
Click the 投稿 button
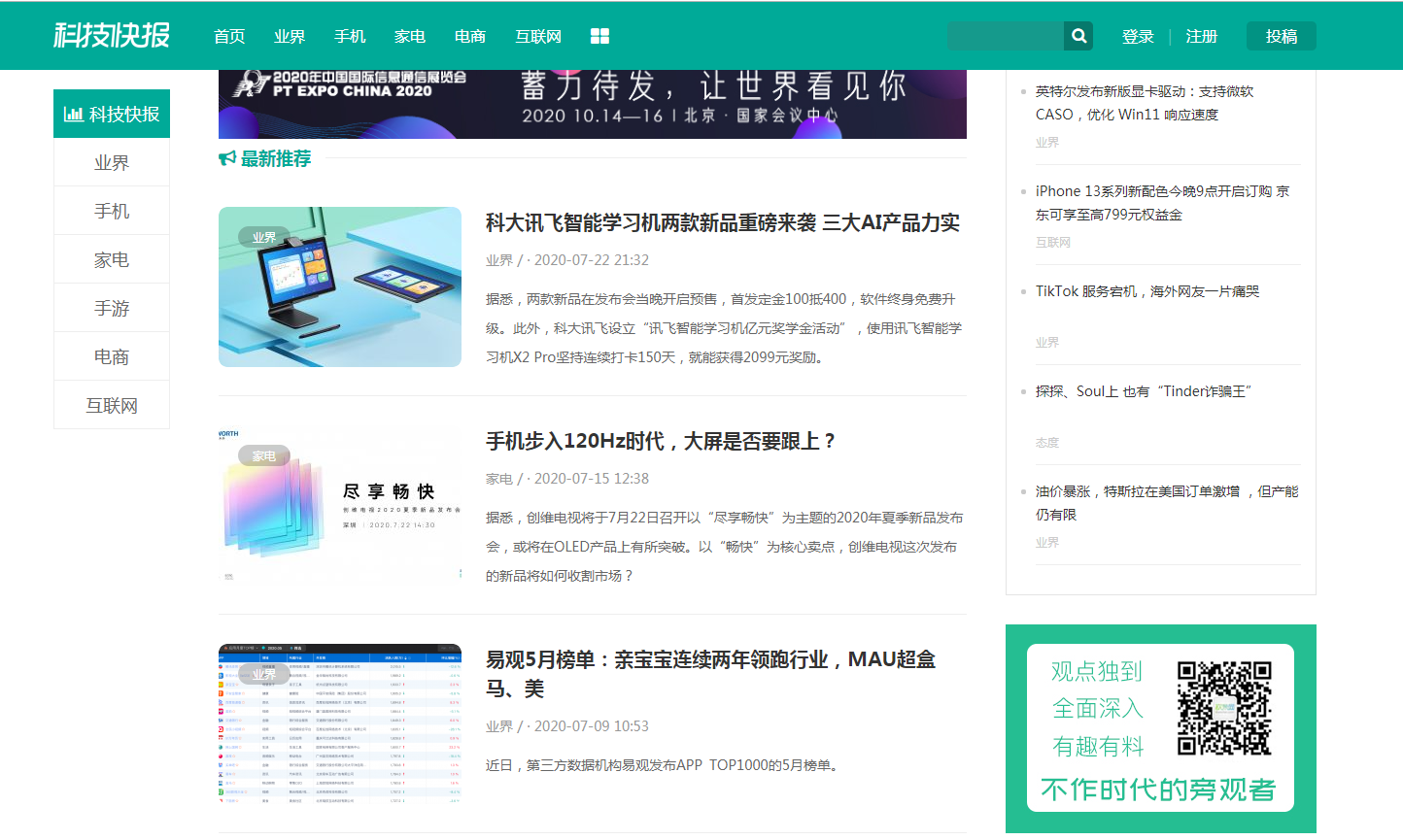[1282, 36]
